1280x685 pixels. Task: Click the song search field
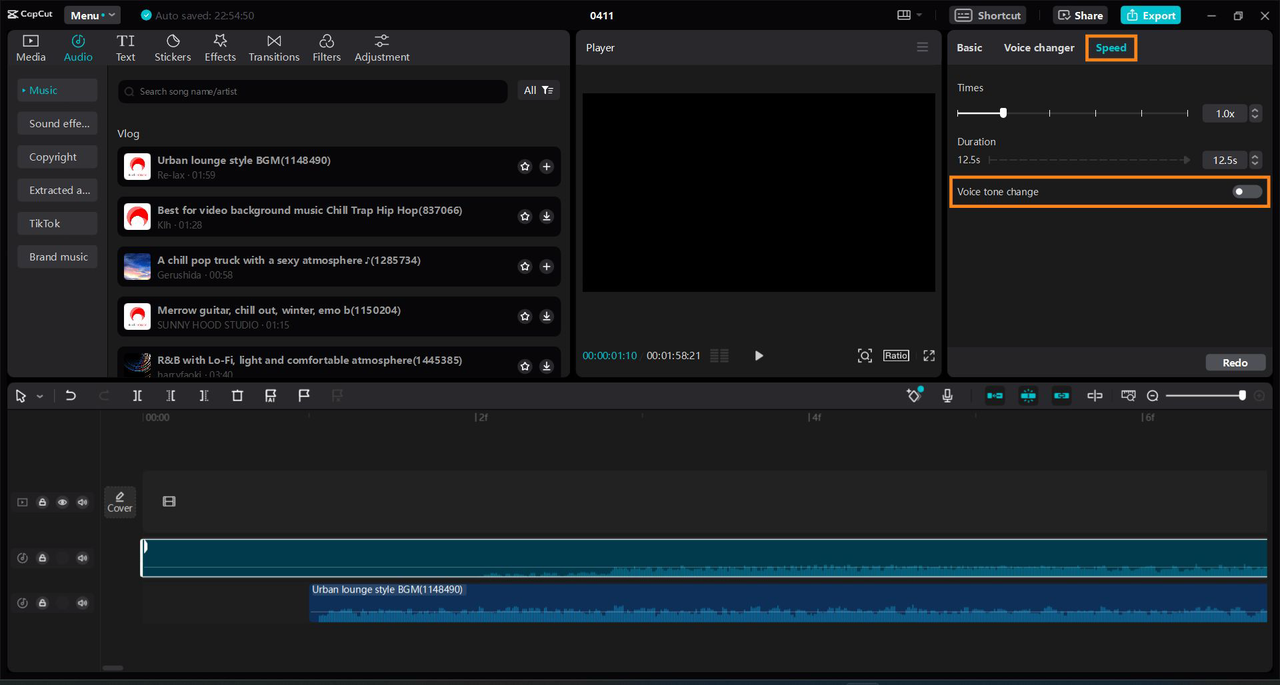(313, 91)
